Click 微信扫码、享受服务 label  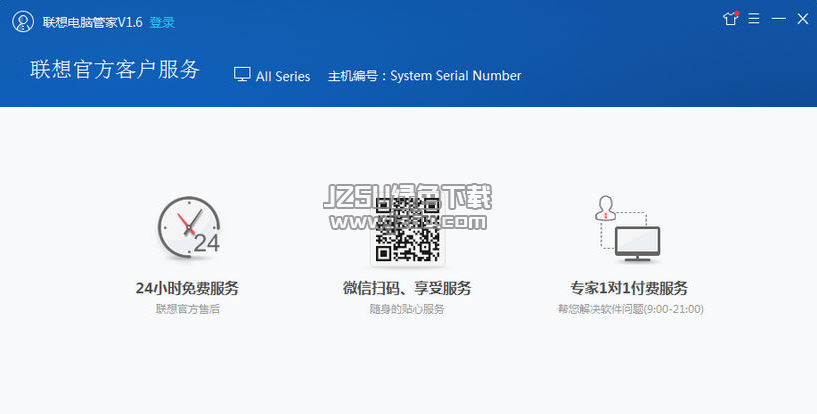pos(407,288)
